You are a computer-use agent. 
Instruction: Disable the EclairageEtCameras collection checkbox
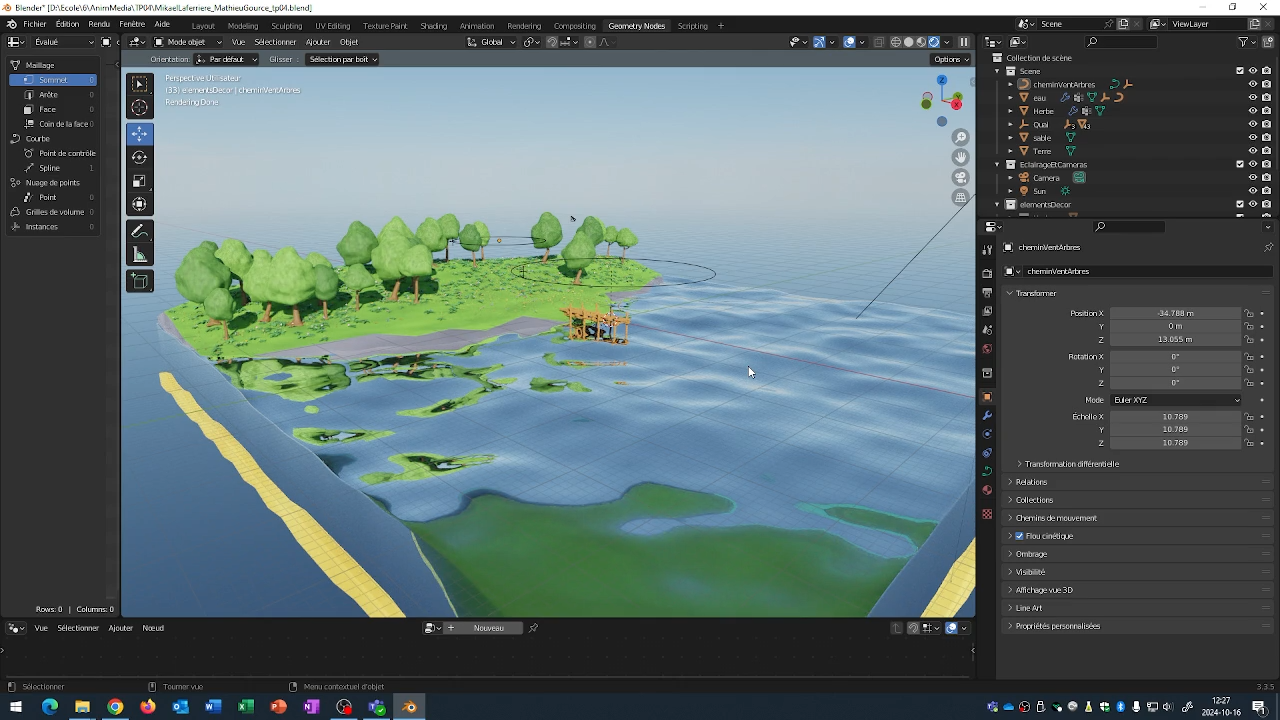click(x=1240, y=164)
